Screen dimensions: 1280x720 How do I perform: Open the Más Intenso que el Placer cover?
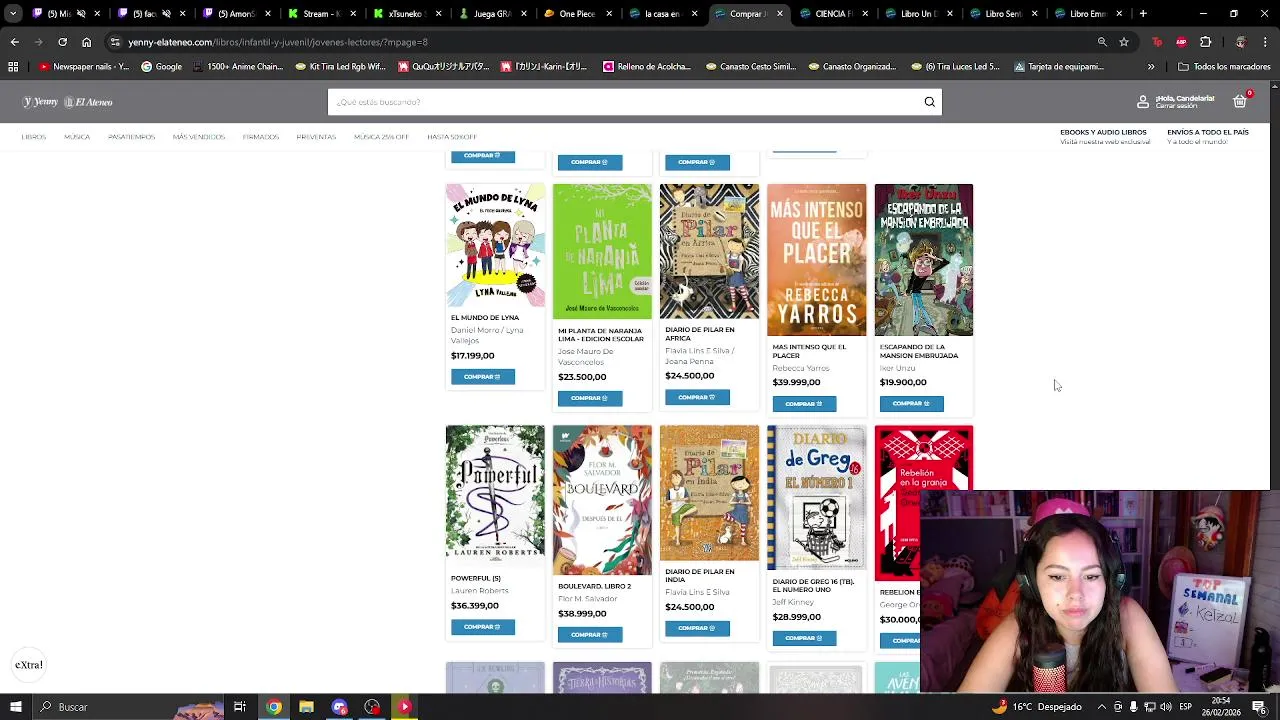(x=816, y=260)
